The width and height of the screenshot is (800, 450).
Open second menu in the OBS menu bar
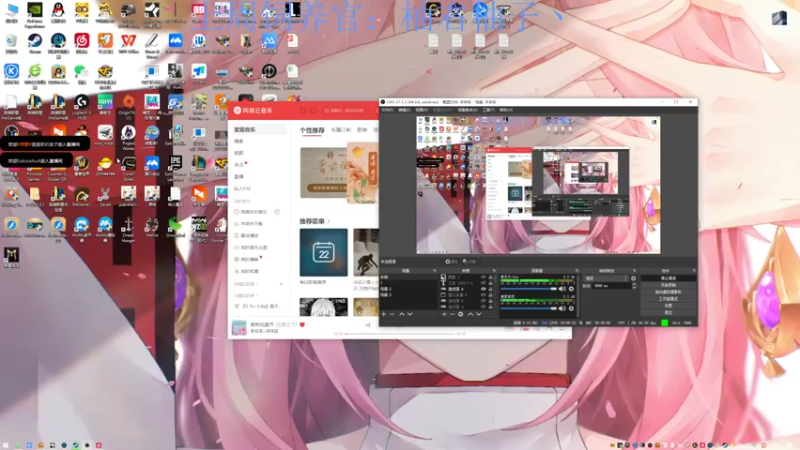pyautogui.click(x=404, y=110)
